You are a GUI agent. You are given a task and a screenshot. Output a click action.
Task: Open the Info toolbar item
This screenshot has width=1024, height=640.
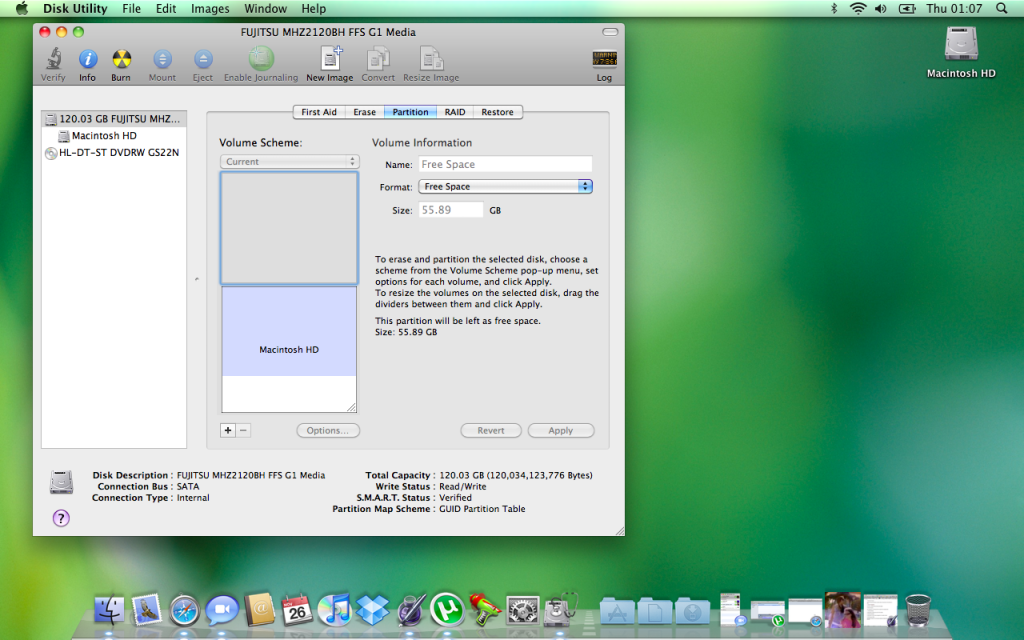point(88,59)
